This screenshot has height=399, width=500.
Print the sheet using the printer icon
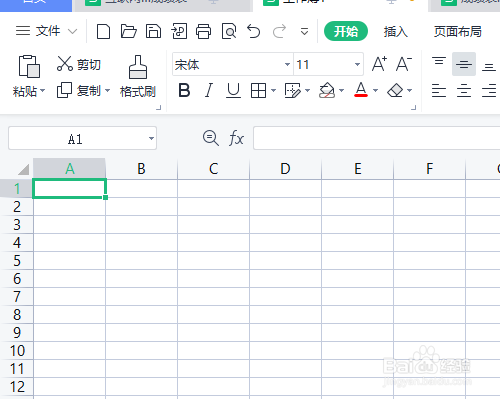pyautogui.click(x=203, y=32)
